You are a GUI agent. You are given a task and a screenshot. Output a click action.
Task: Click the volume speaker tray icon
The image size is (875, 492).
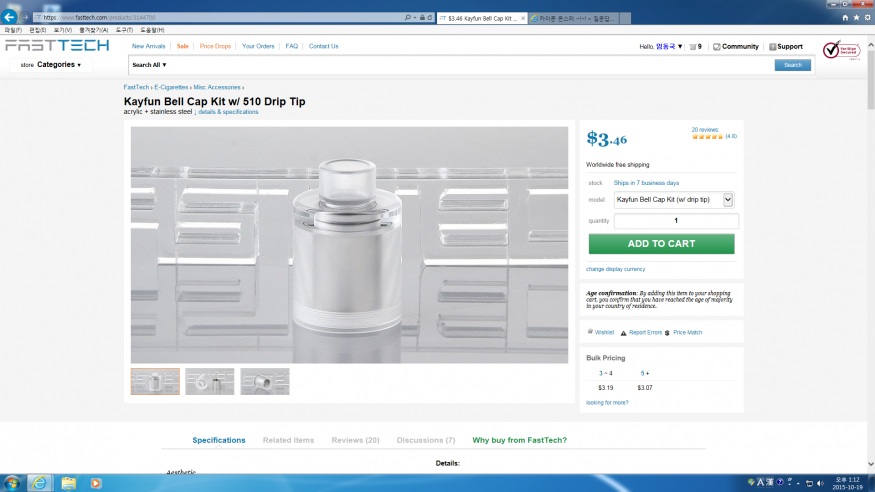(820, 483)
